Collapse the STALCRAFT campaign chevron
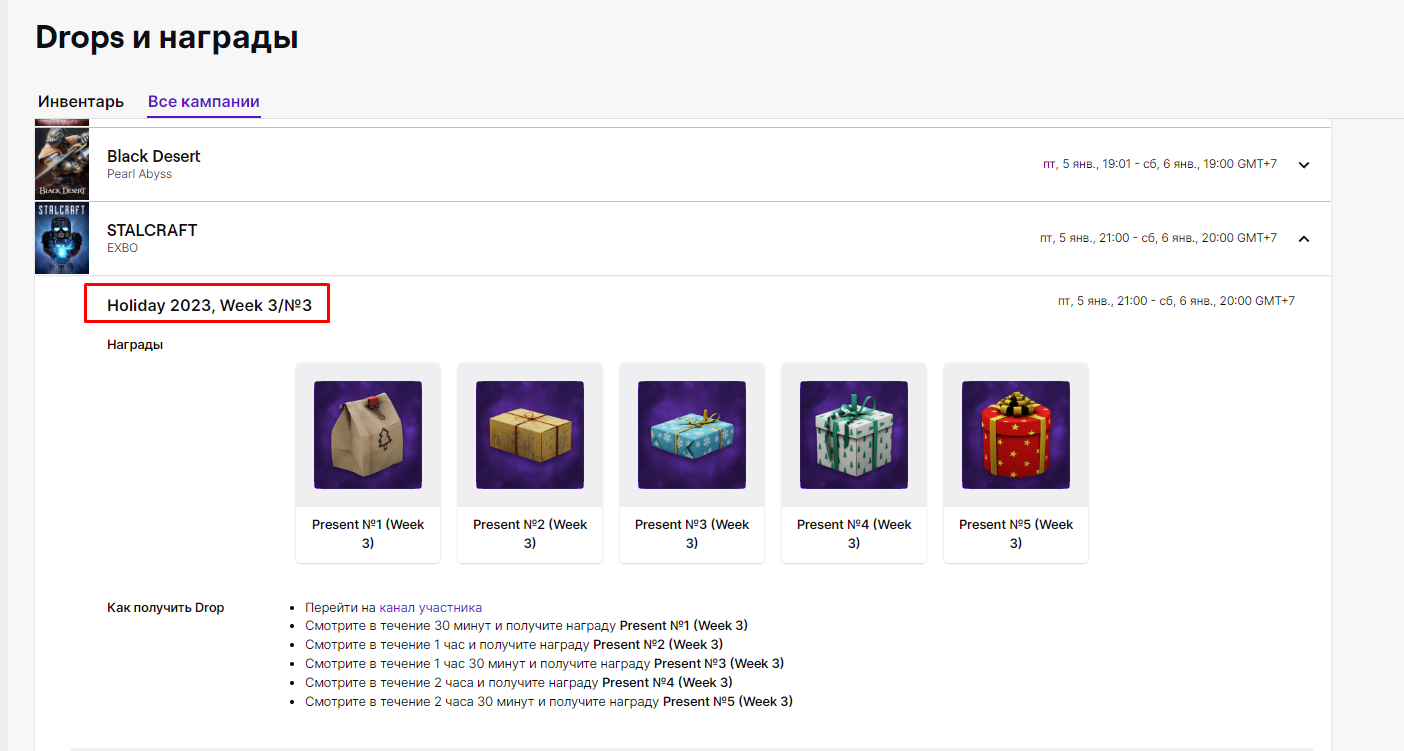This screenshot has width=1404, height=751. click(1304, 239)
